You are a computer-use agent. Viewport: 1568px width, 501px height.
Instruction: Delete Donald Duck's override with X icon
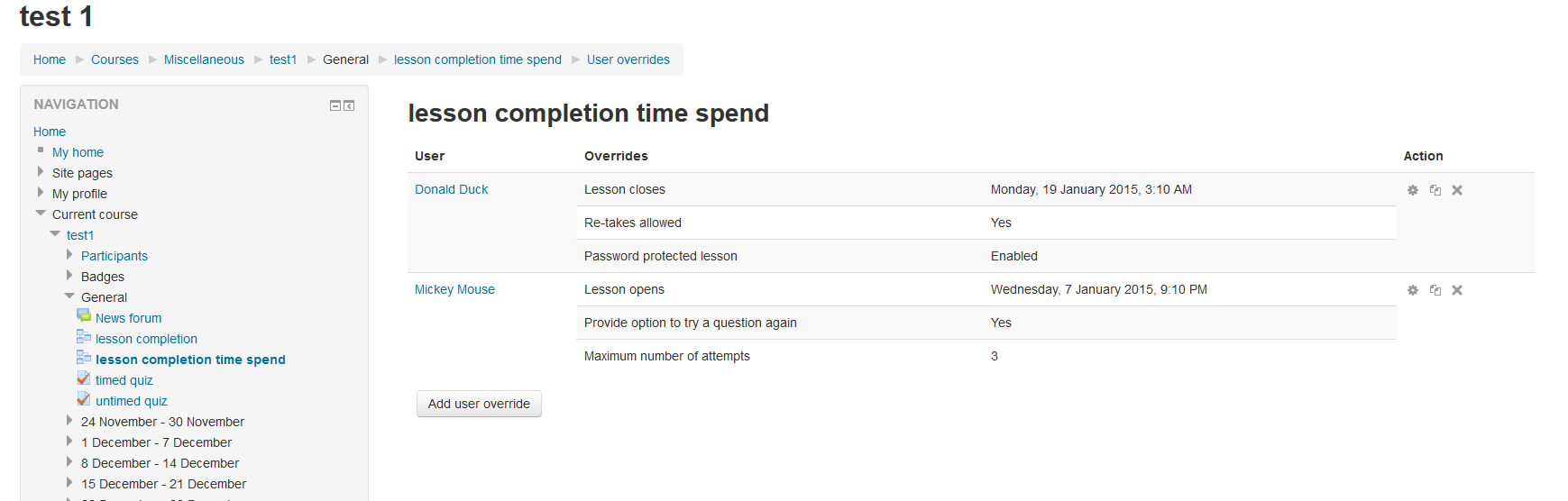click(1457, 190)
